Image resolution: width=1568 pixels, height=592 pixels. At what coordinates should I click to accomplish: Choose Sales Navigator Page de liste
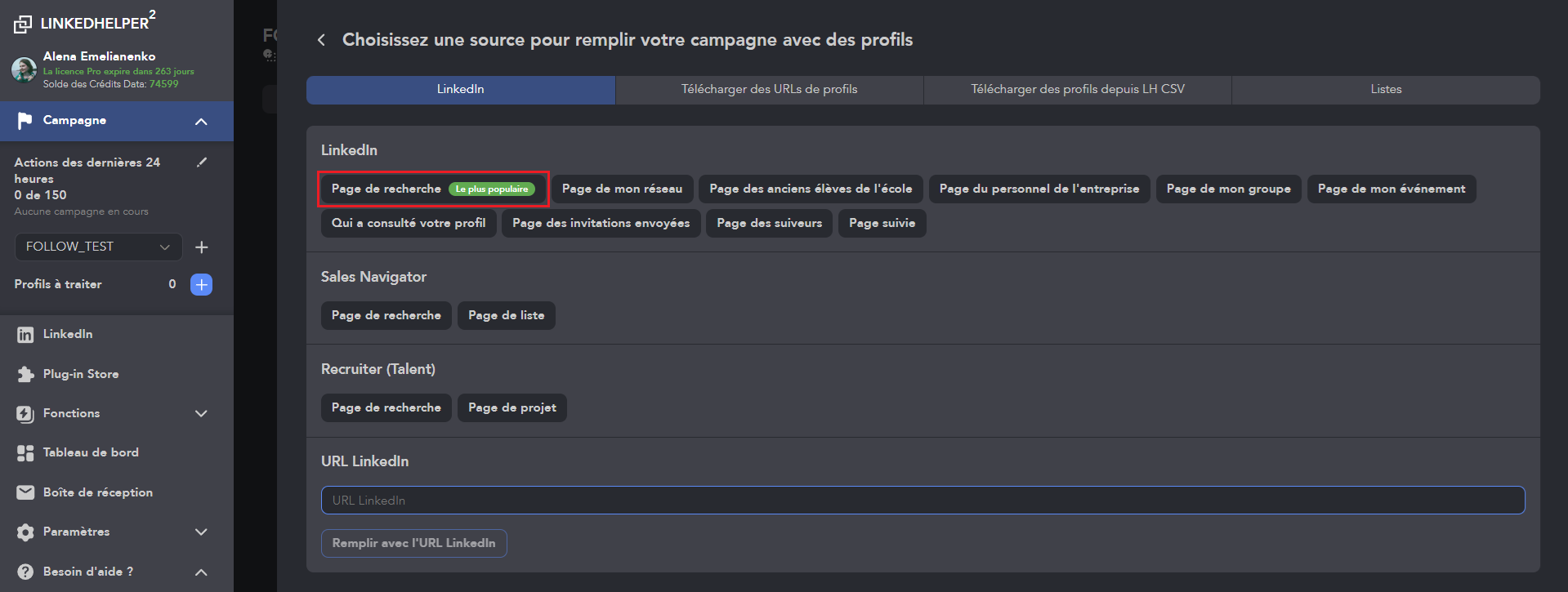[506, 315]
